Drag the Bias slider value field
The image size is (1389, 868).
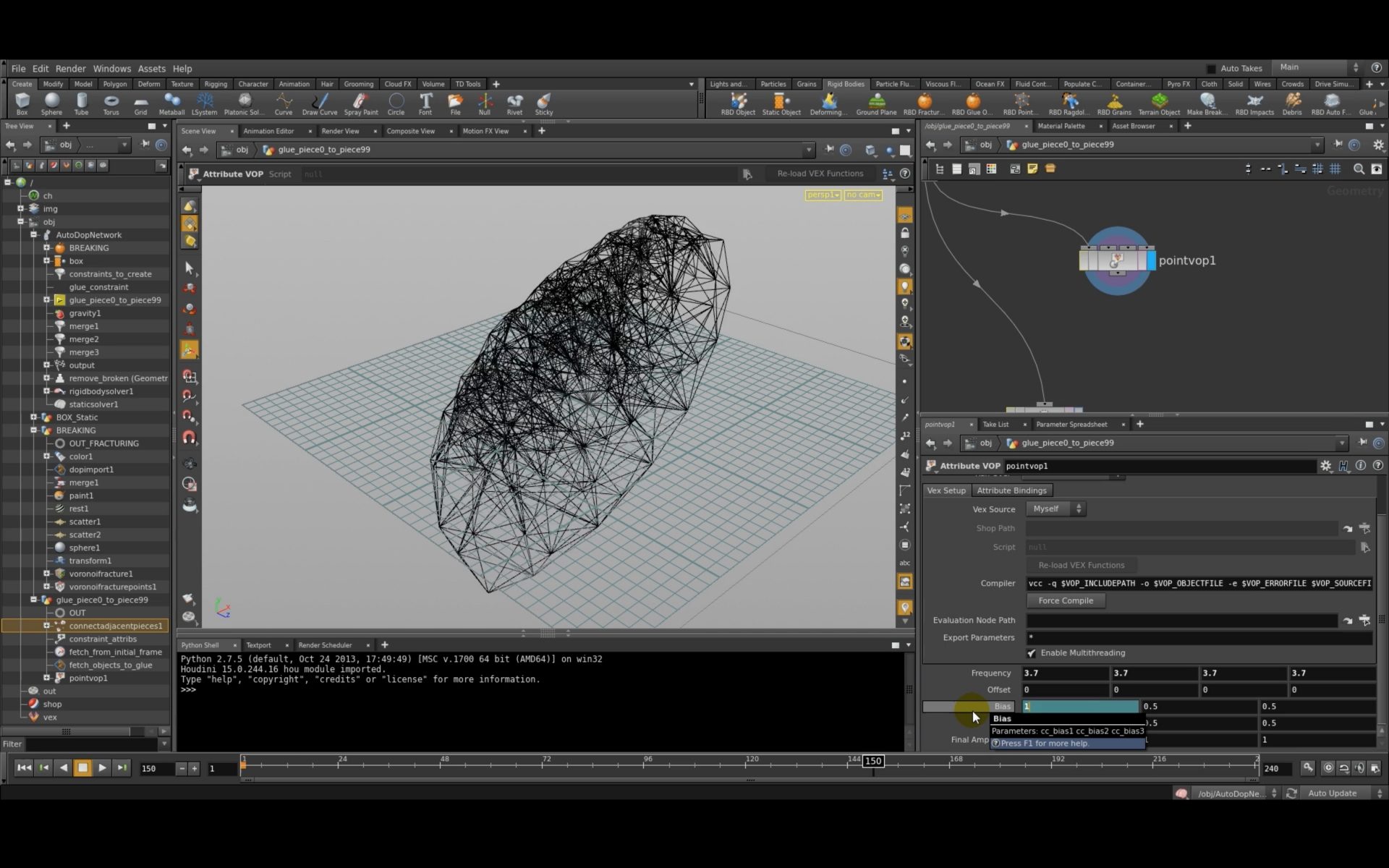click(1080, 706)
